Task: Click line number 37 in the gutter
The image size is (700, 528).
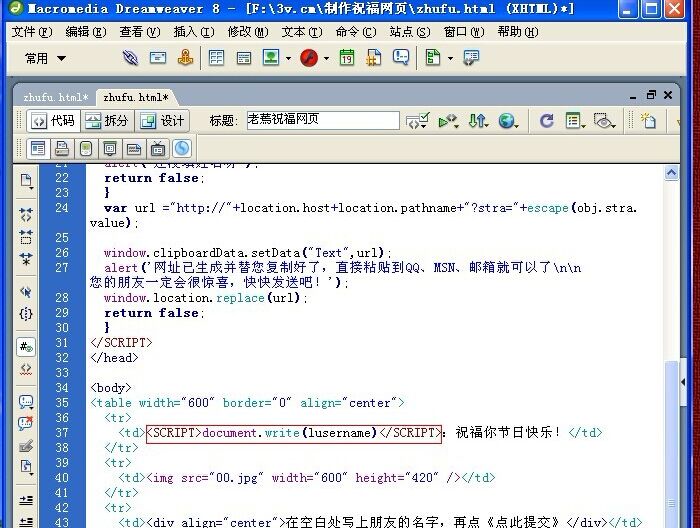Action: pyautogui.click(x=62, y=432)
